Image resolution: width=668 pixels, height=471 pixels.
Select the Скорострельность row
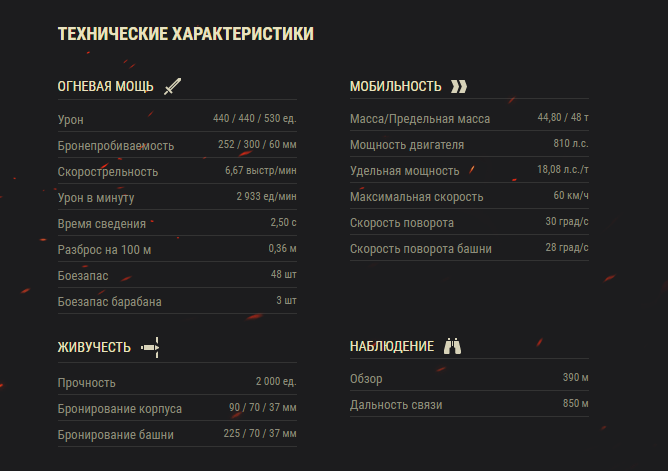(177, 171)
